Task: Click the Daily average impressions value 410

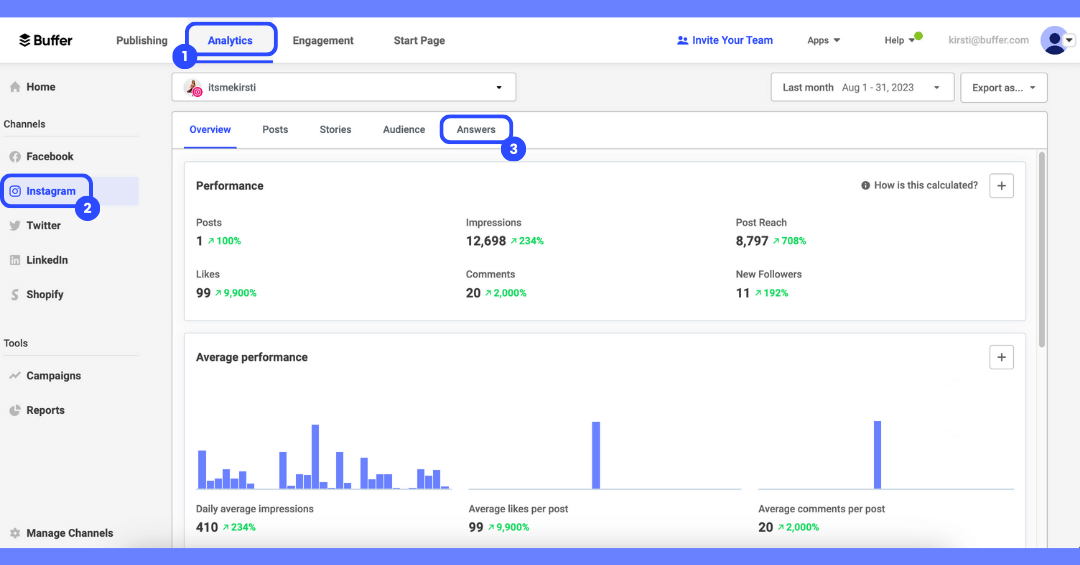Action: [x=207, y=527]
